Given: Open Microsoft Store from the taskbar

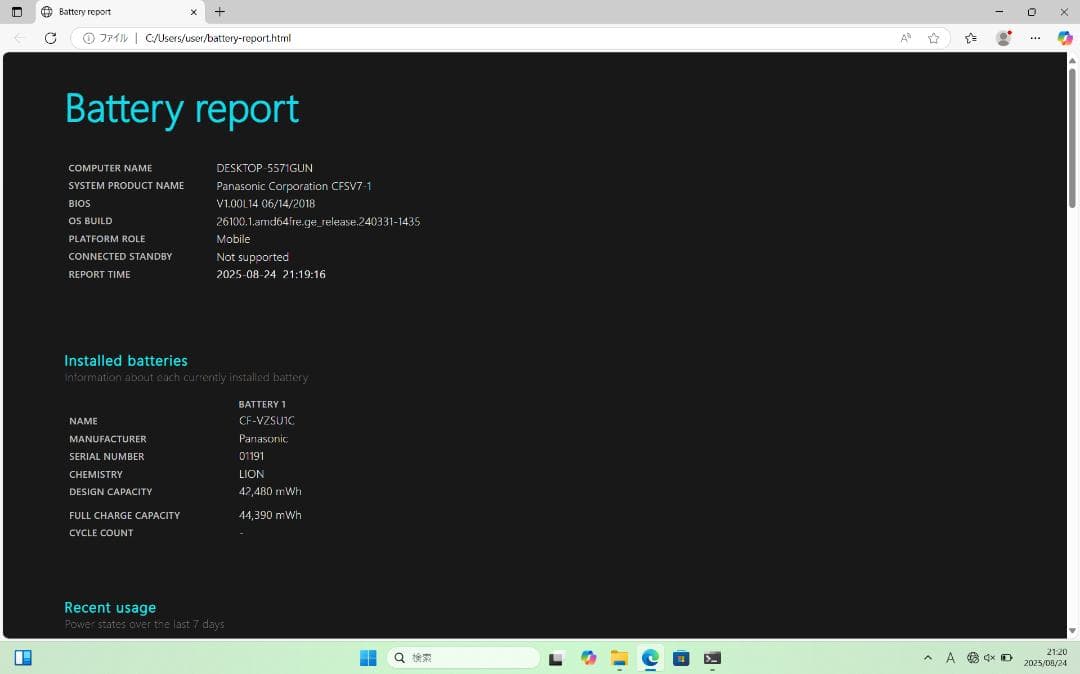Looking at the screenshot, I should click(x=681, y=658).
